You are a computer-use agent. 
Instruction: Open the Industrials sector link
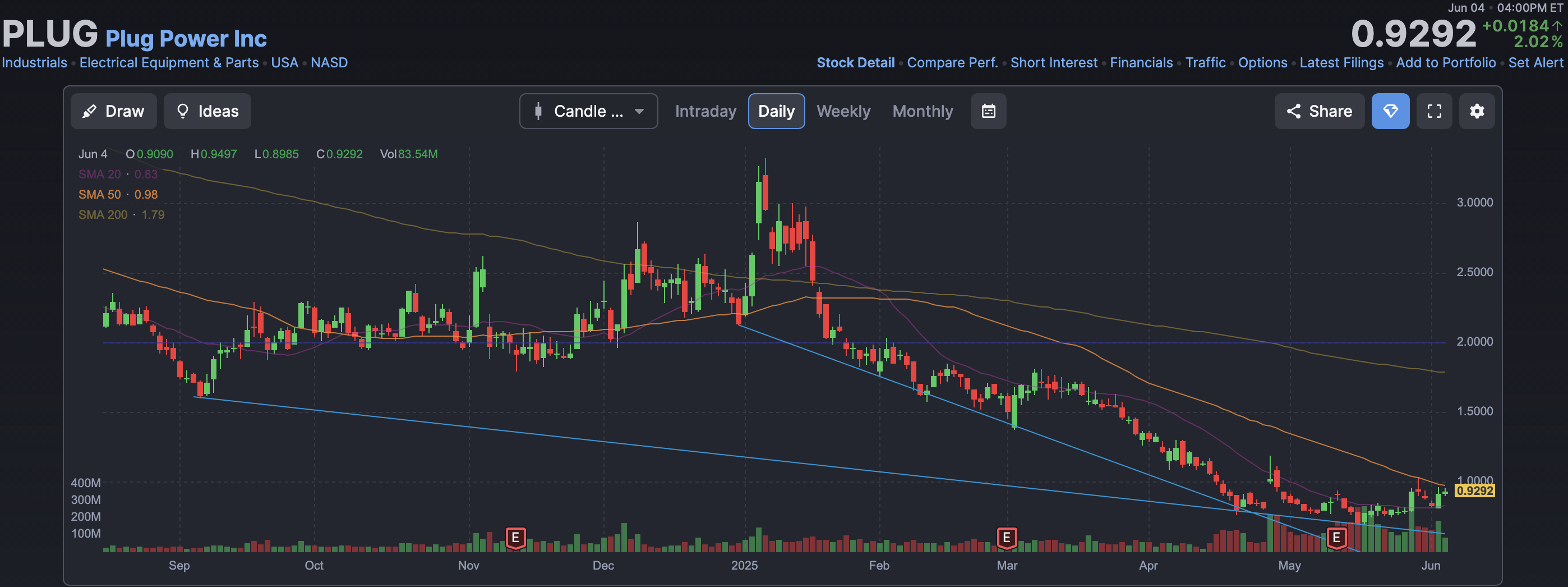[x=34, y=63]
